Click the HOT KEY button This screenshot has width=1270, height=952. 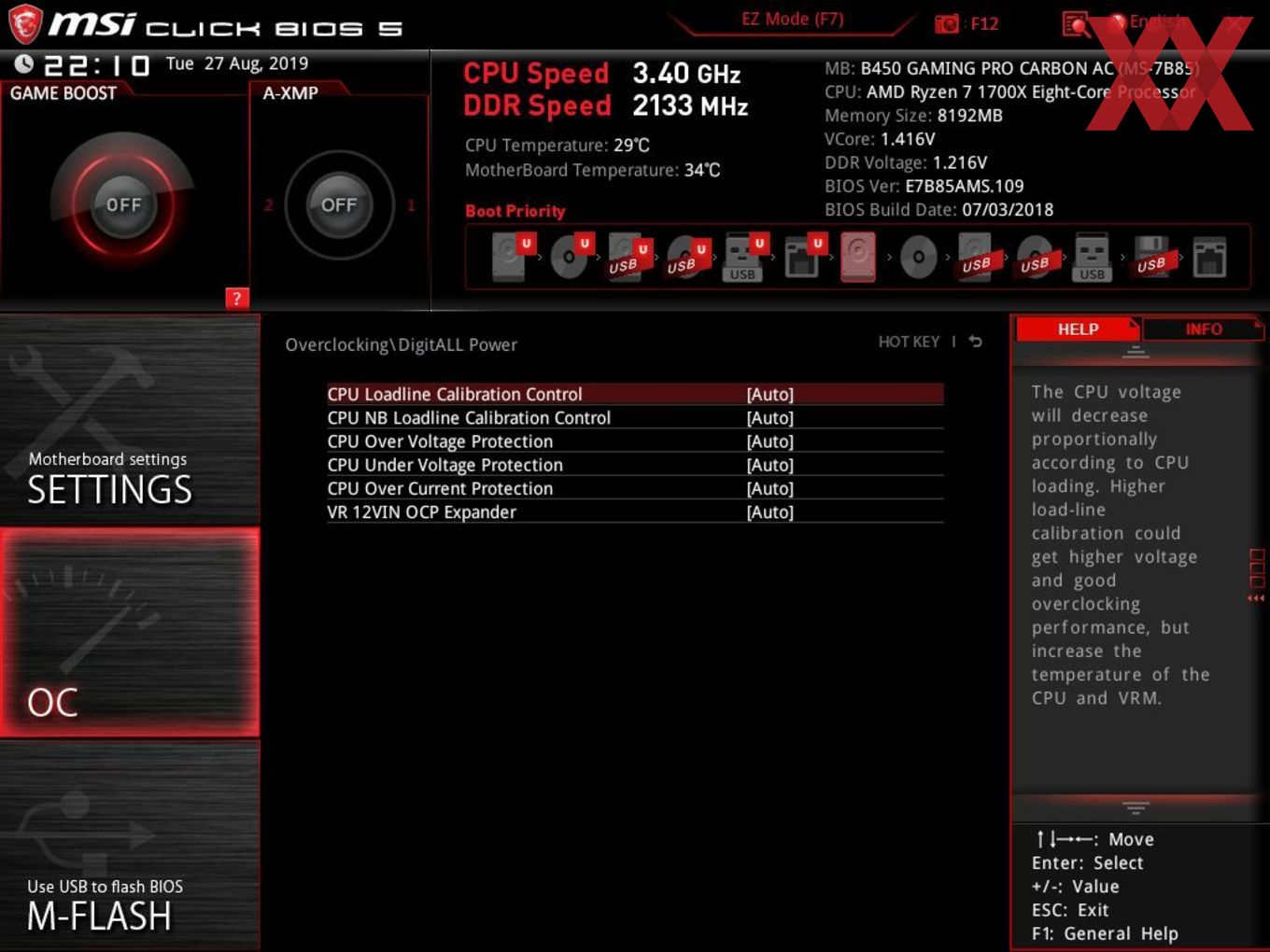click(x=908, y=342)
